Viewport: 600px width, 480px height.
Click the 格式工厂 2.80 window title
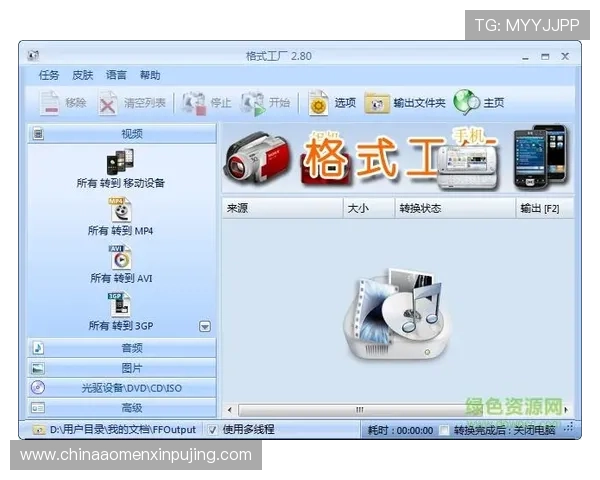coord(279,56)
